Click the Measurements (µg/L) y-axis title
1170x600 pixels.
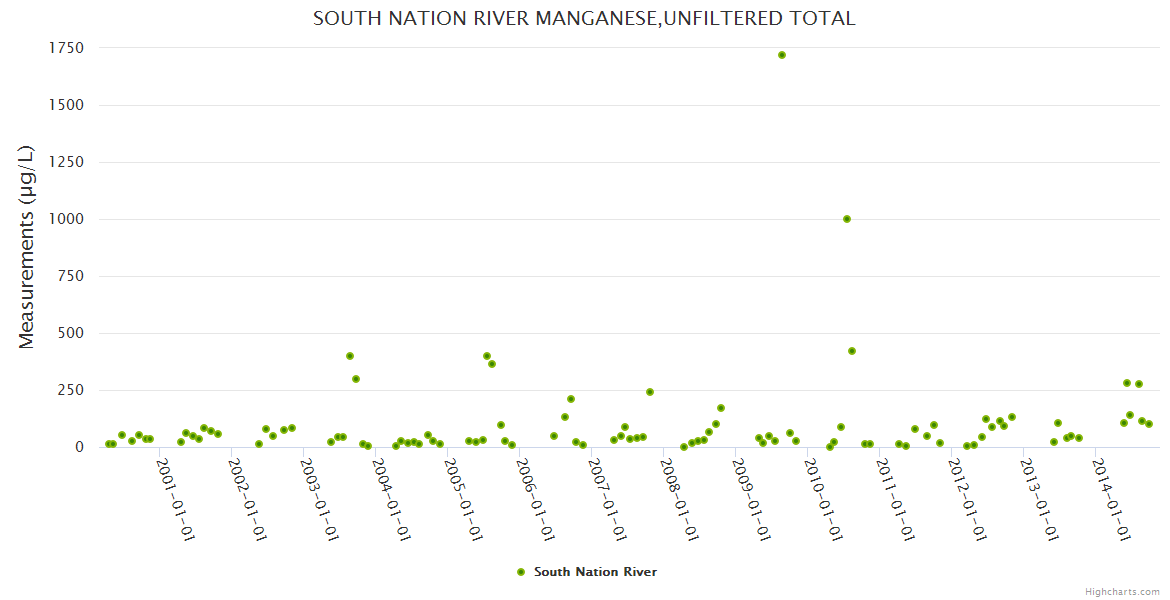point(27,247)
